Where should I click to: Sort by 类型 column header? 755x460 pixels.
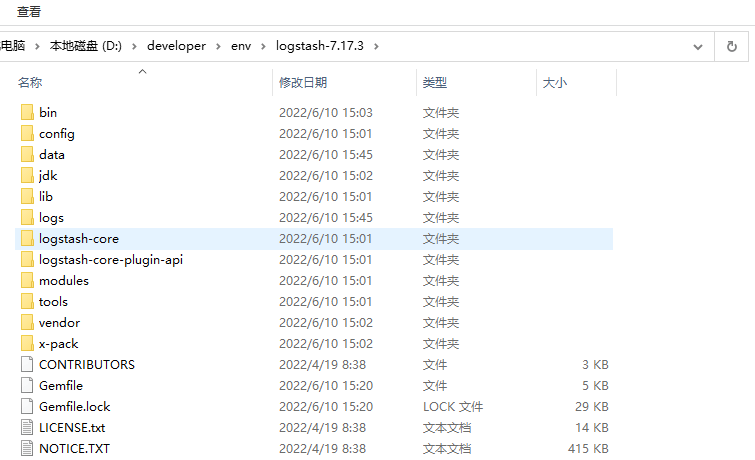[435, 83]
